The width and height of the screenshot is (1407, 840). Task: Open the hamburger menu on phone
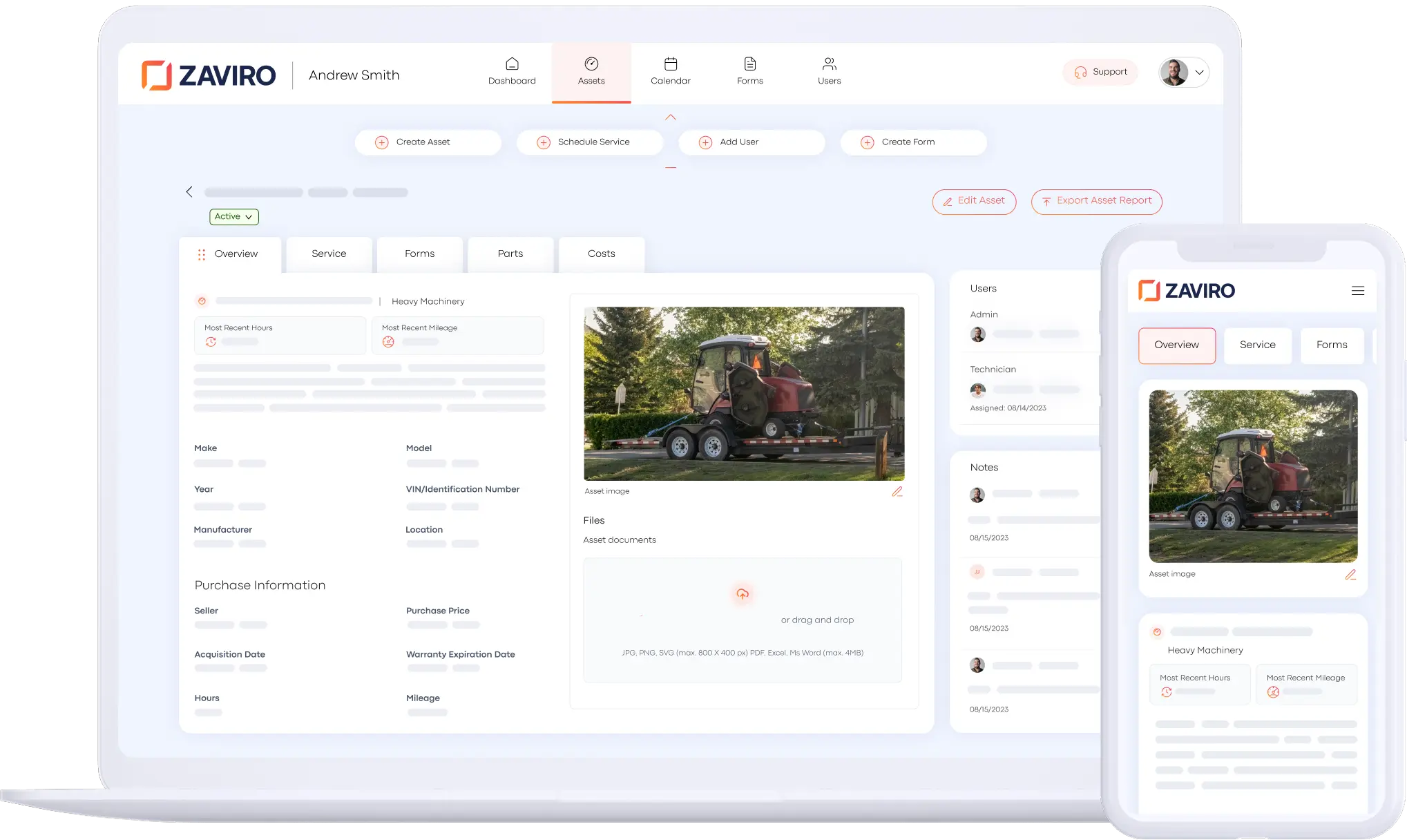click(1357, 291)
